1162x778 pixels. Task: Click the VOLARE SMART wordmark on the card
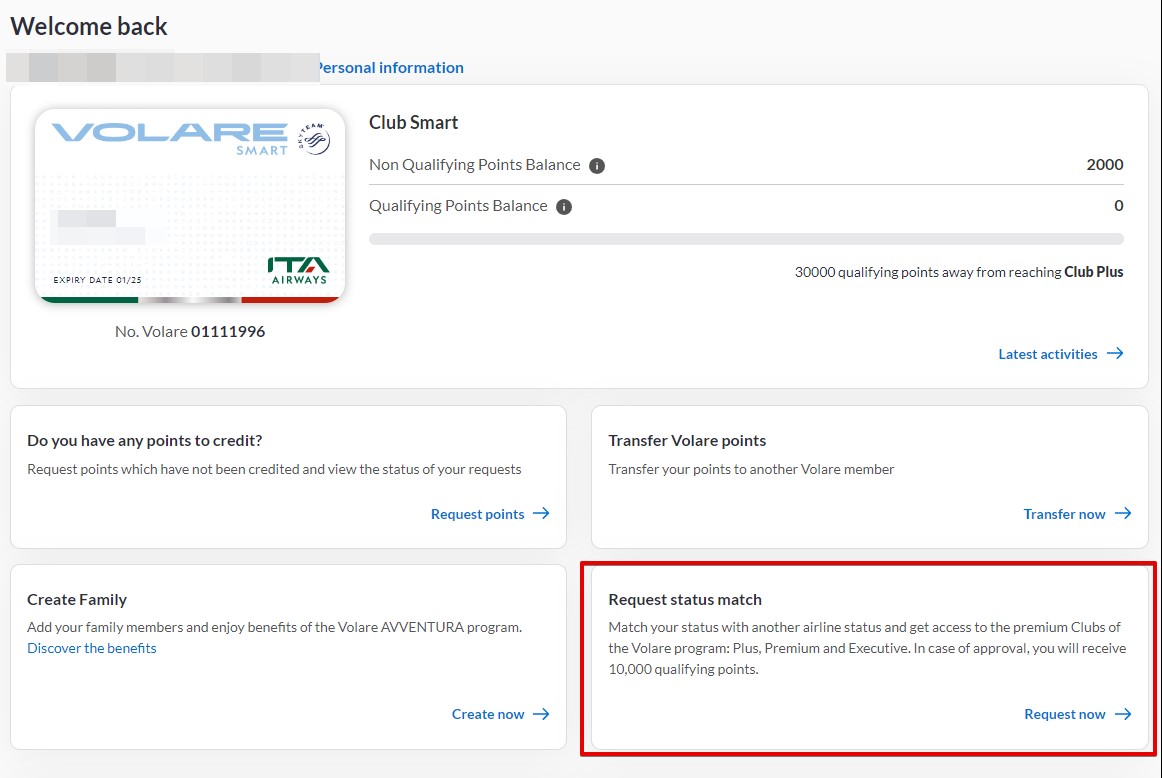(170, 136)
